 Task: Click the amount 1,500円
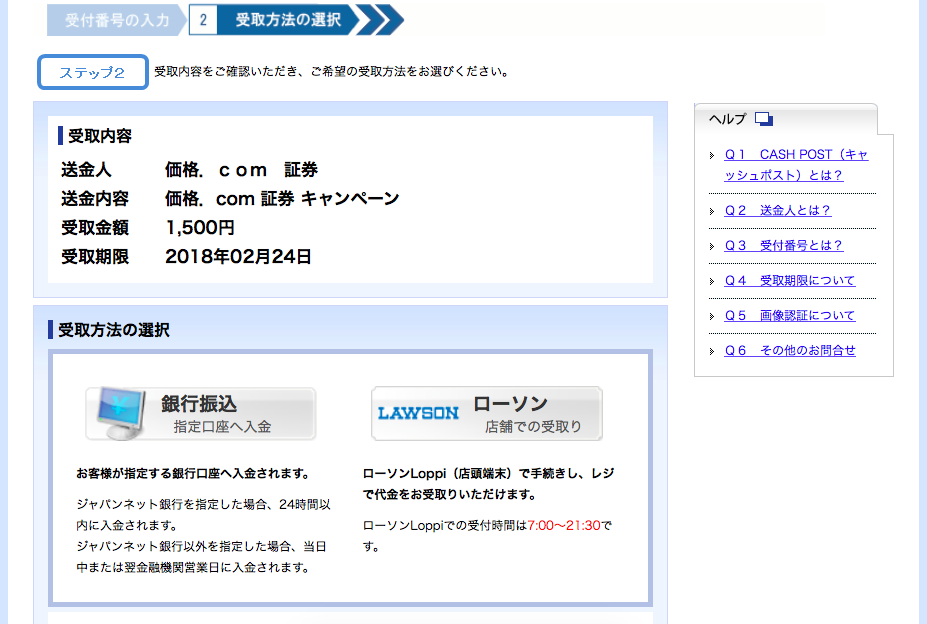pyautogui.click(x=200, y=228)
